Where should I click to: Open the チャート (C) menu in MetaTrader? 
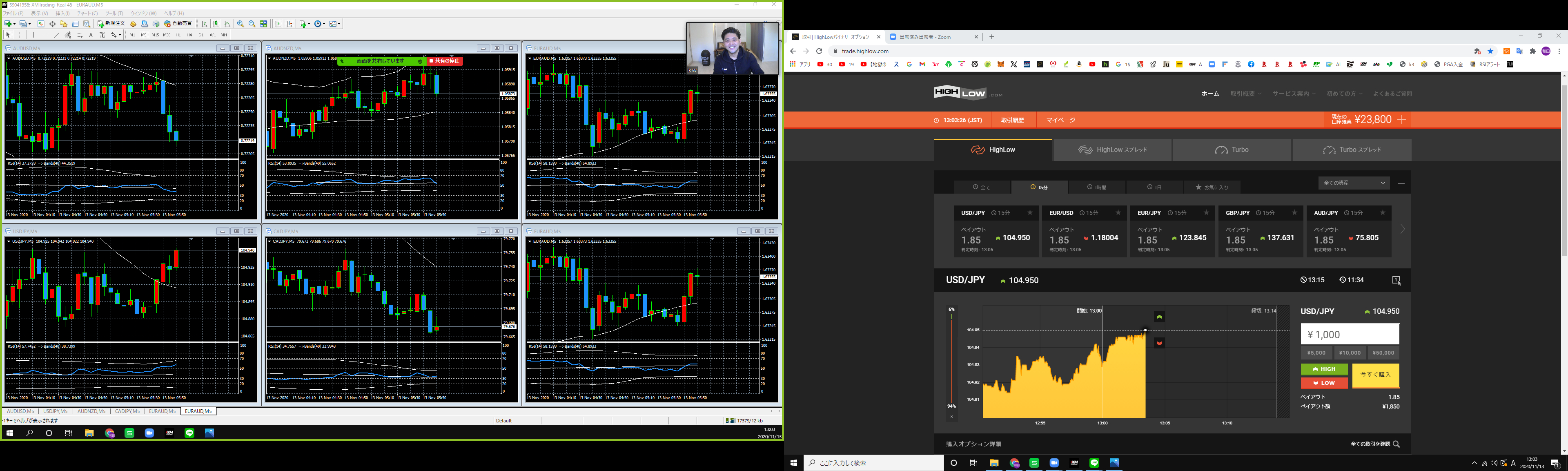[x=88, y=13]
